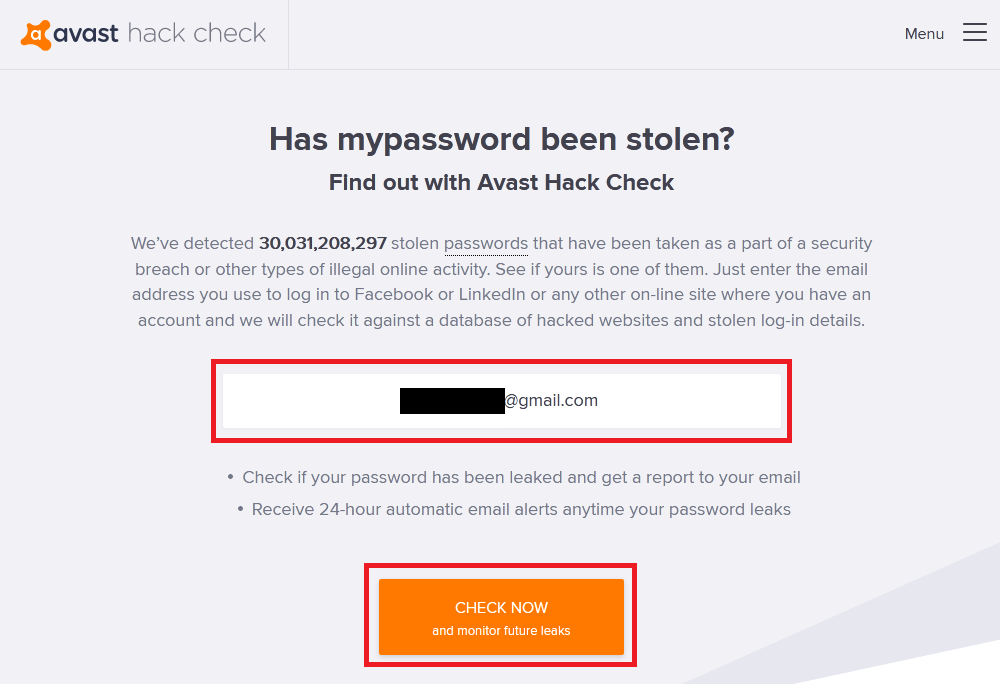
Task: Click the bold 30,031,208,297 number
Action: tap(322, 243)
